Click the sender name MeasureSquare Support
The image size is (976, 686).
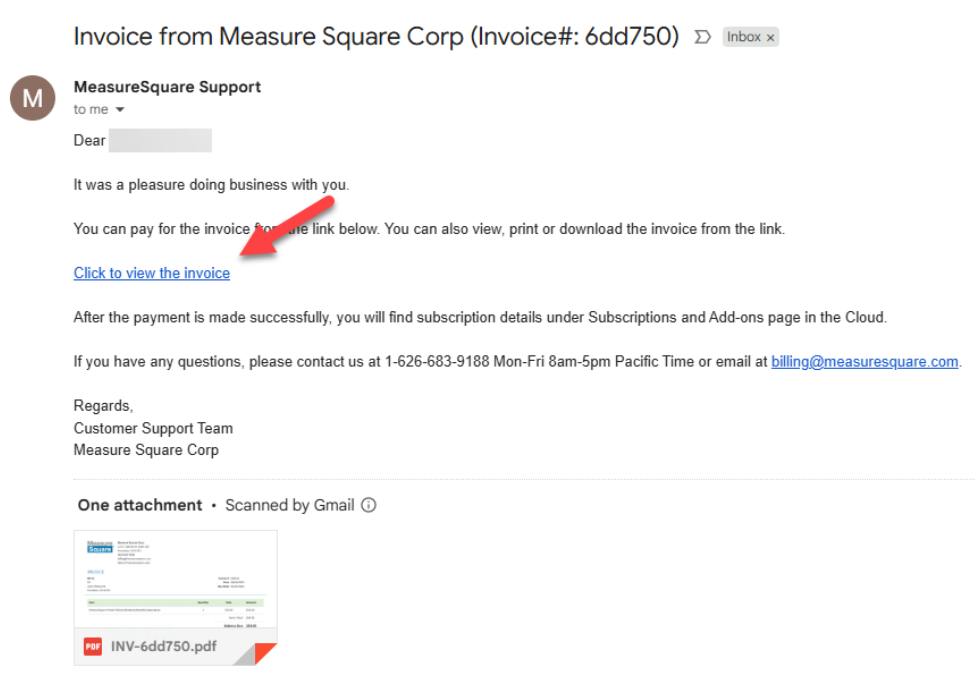167,87
